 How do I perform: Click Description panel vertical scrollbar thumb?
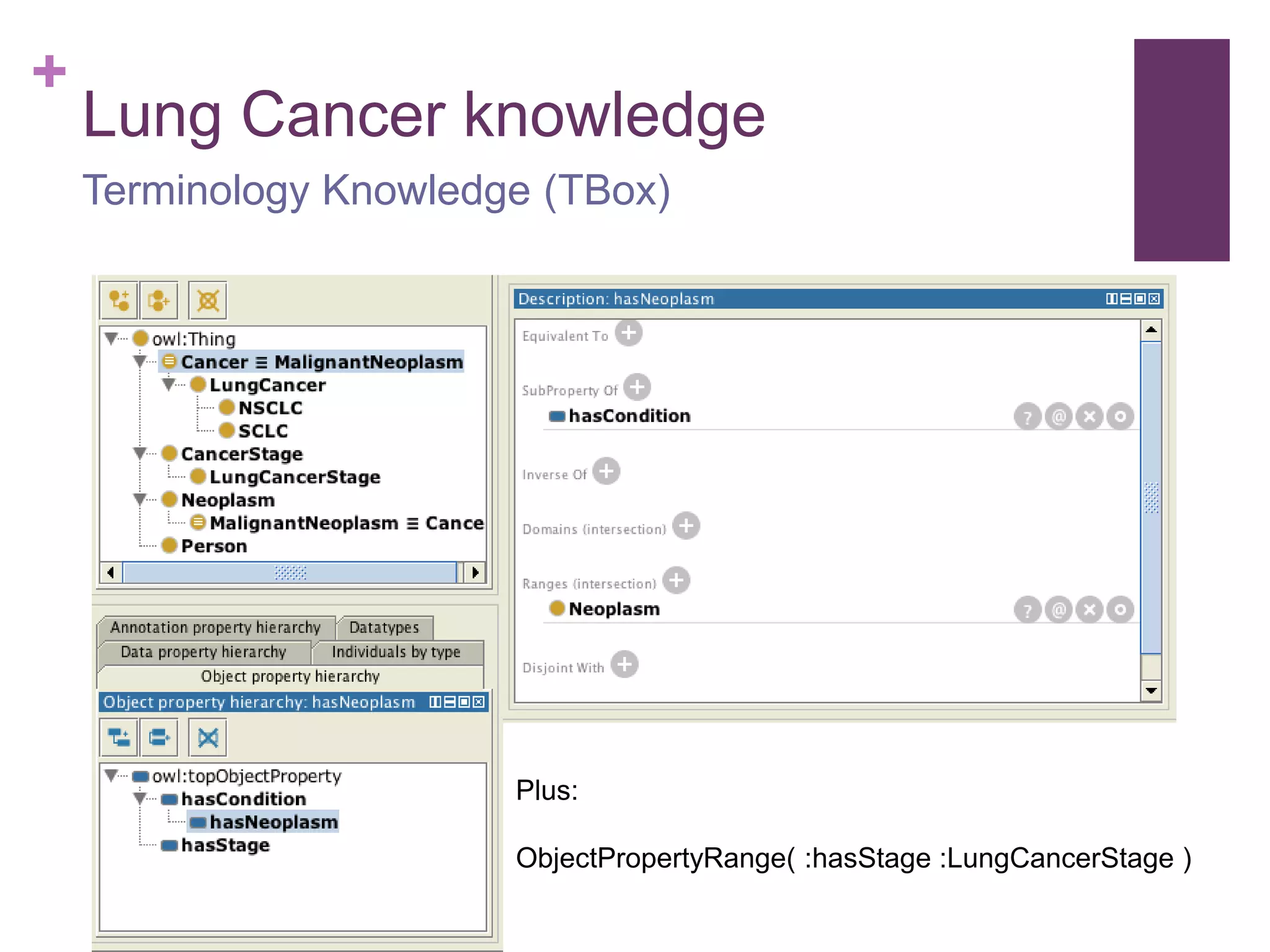click(1152, 497)
